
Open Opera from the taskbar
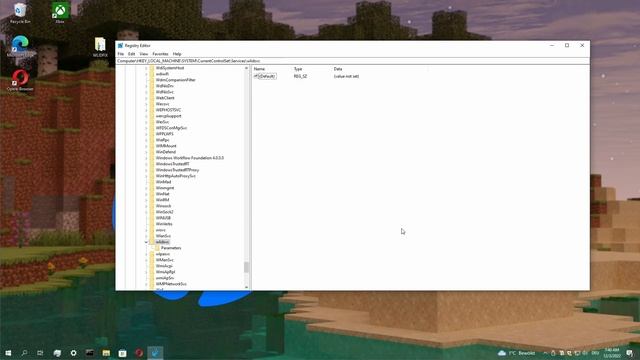(x=139, y=353)
